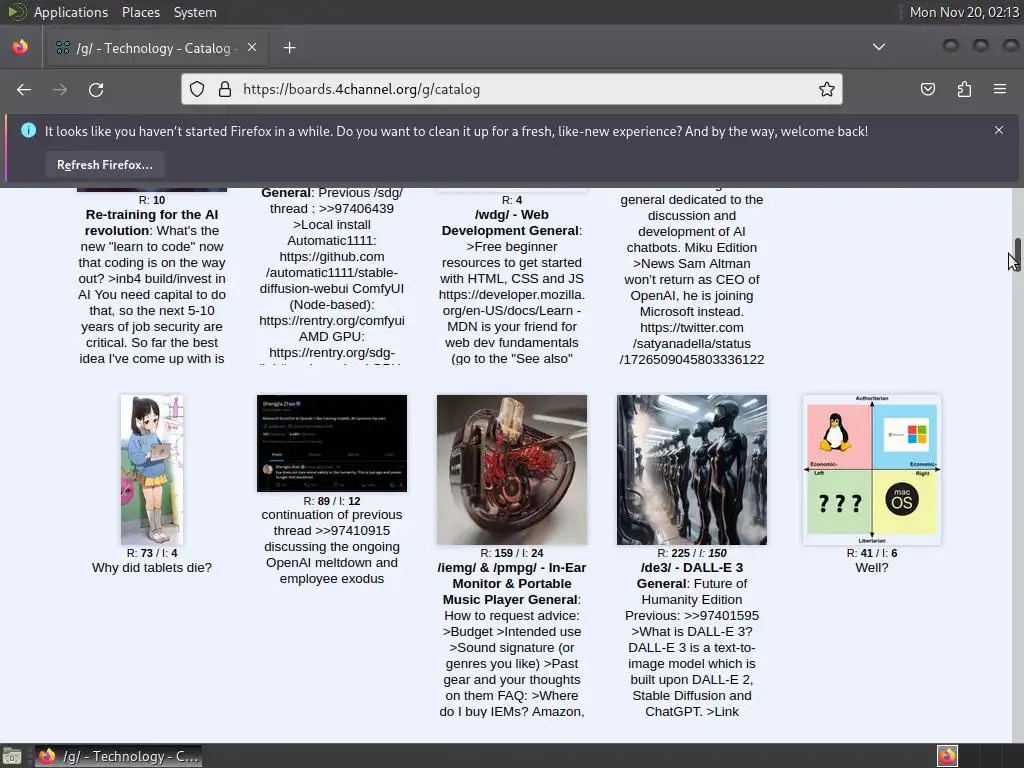This screenshot has height=768, width=1024.
Task: Open the Firefox hamburger application menu
Action: (x=1000, y=89)
